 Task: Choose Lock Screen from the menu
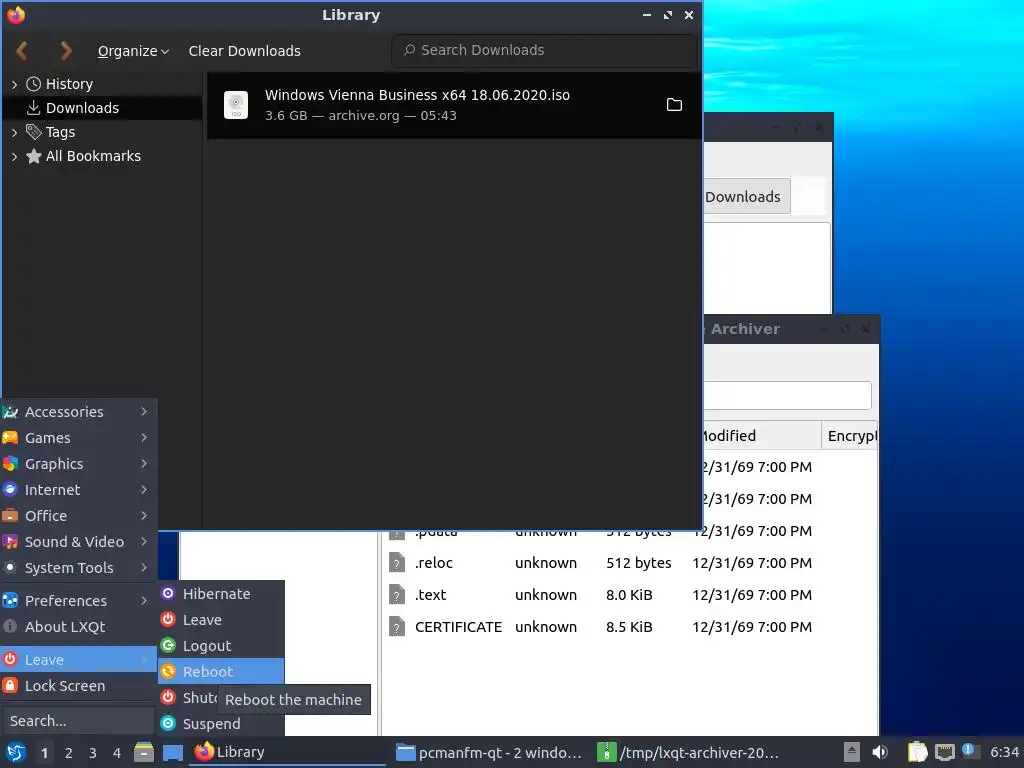(x=78, y=686)
